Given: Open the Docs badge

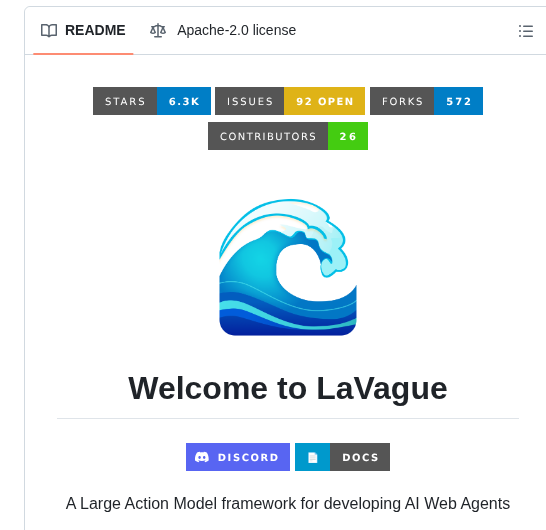Looking at the screenshot, I should [x=342, y=457].
